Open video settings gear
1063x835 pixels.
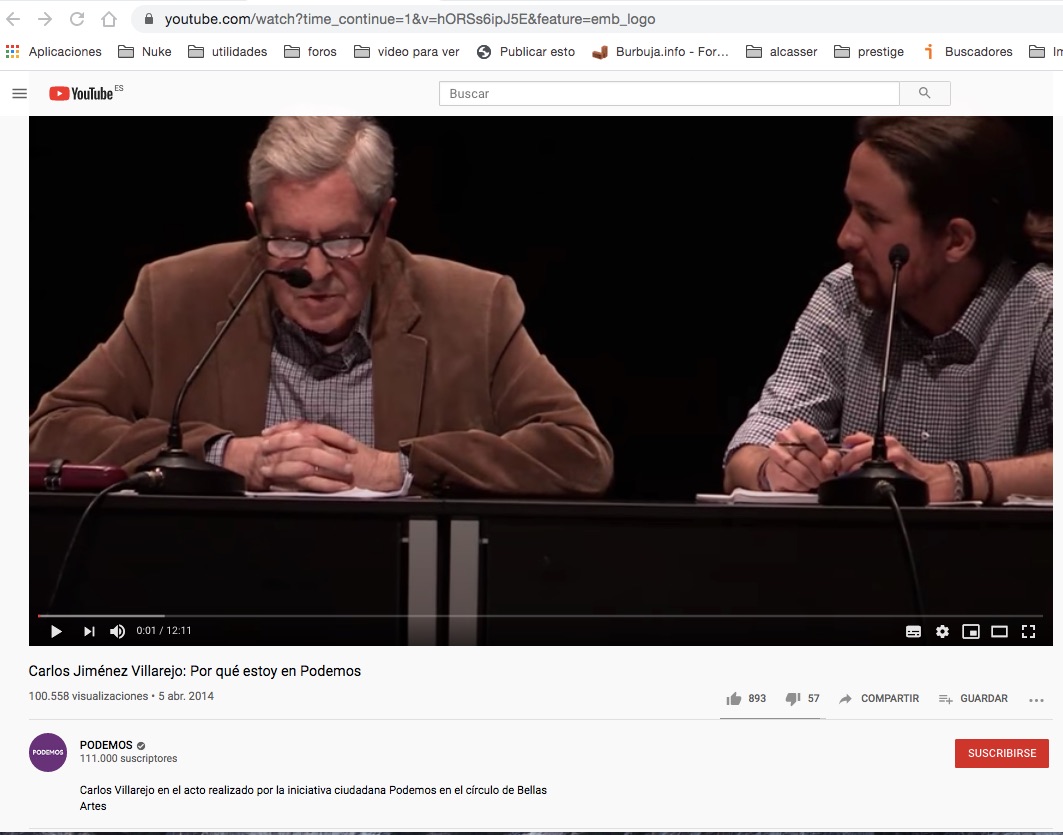click(x=942, y=631)
